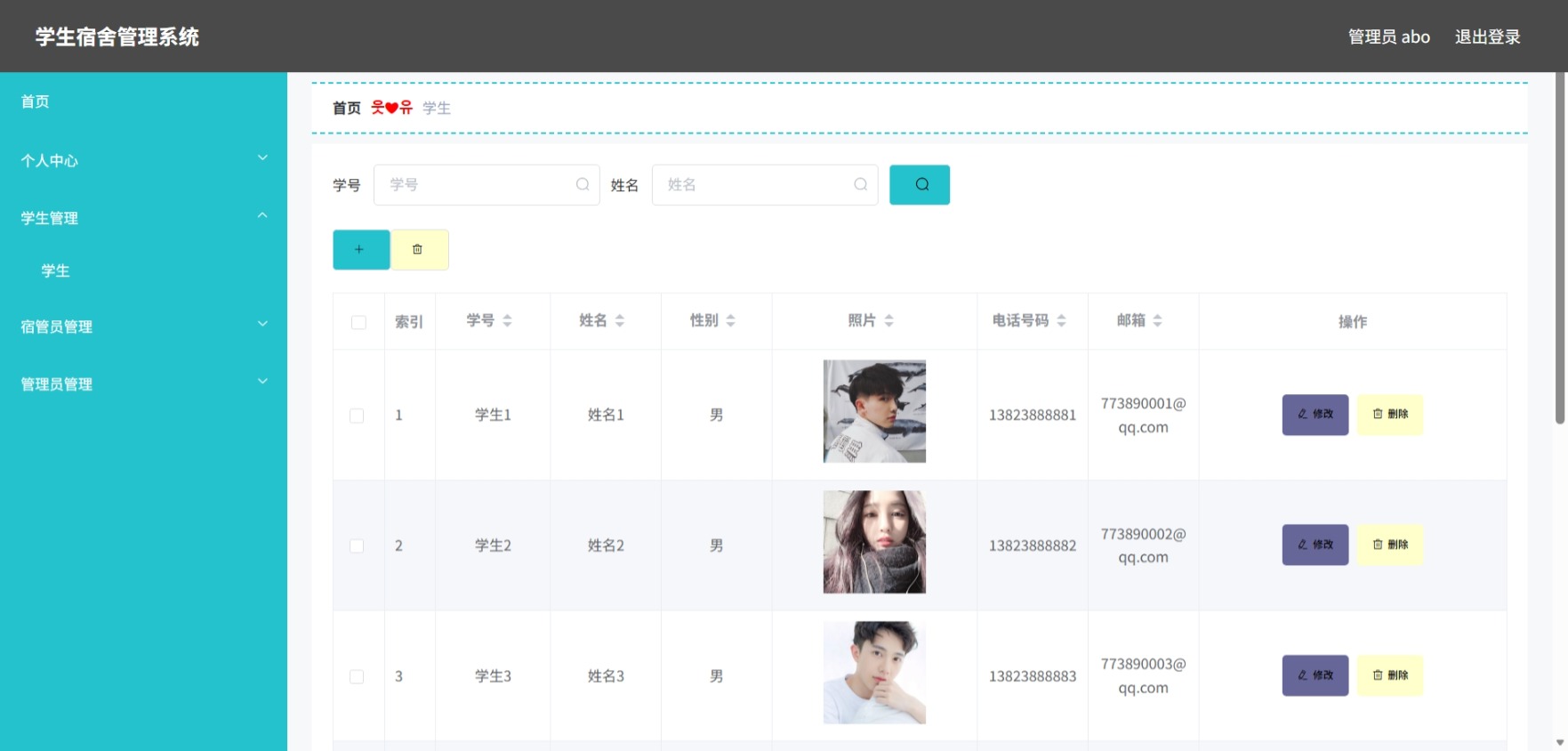Open photo thumbnail of 学生2
Screen dimensions: 1568x751
point(874,542)
